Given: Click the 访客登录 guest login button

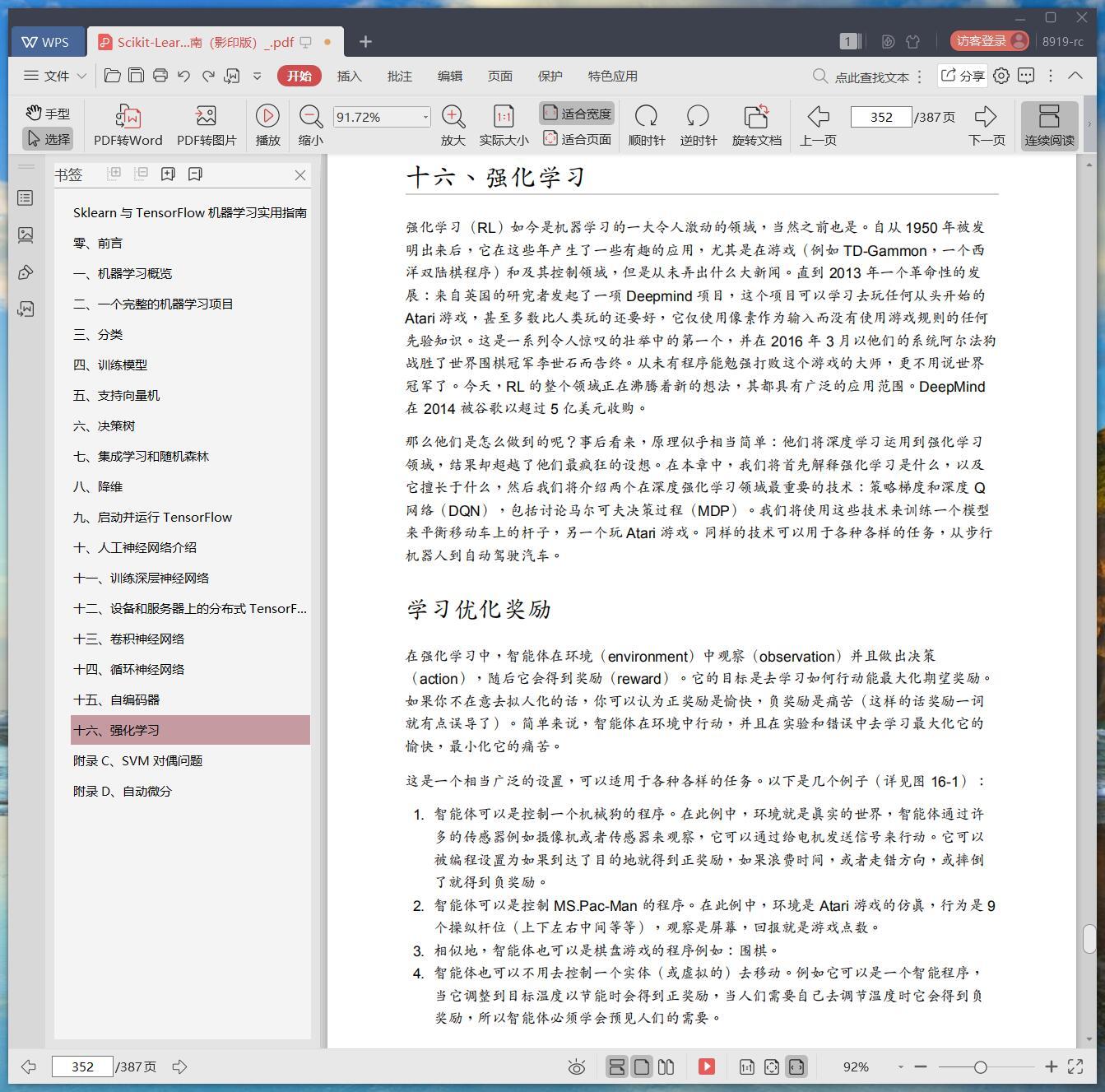Looking at the screenshot, I should [991, 41].
